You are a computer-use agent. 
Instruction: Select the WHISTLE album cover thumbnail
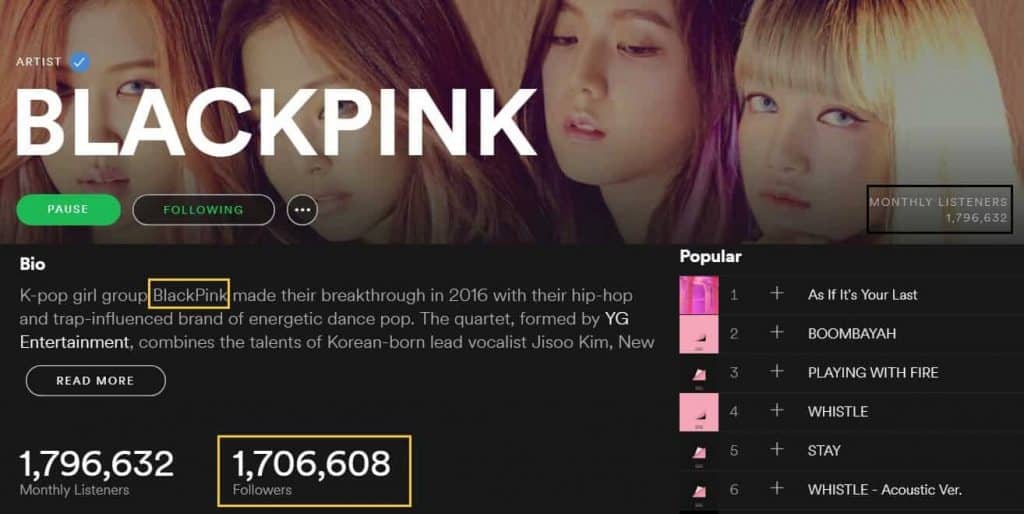tap(699, 412)
